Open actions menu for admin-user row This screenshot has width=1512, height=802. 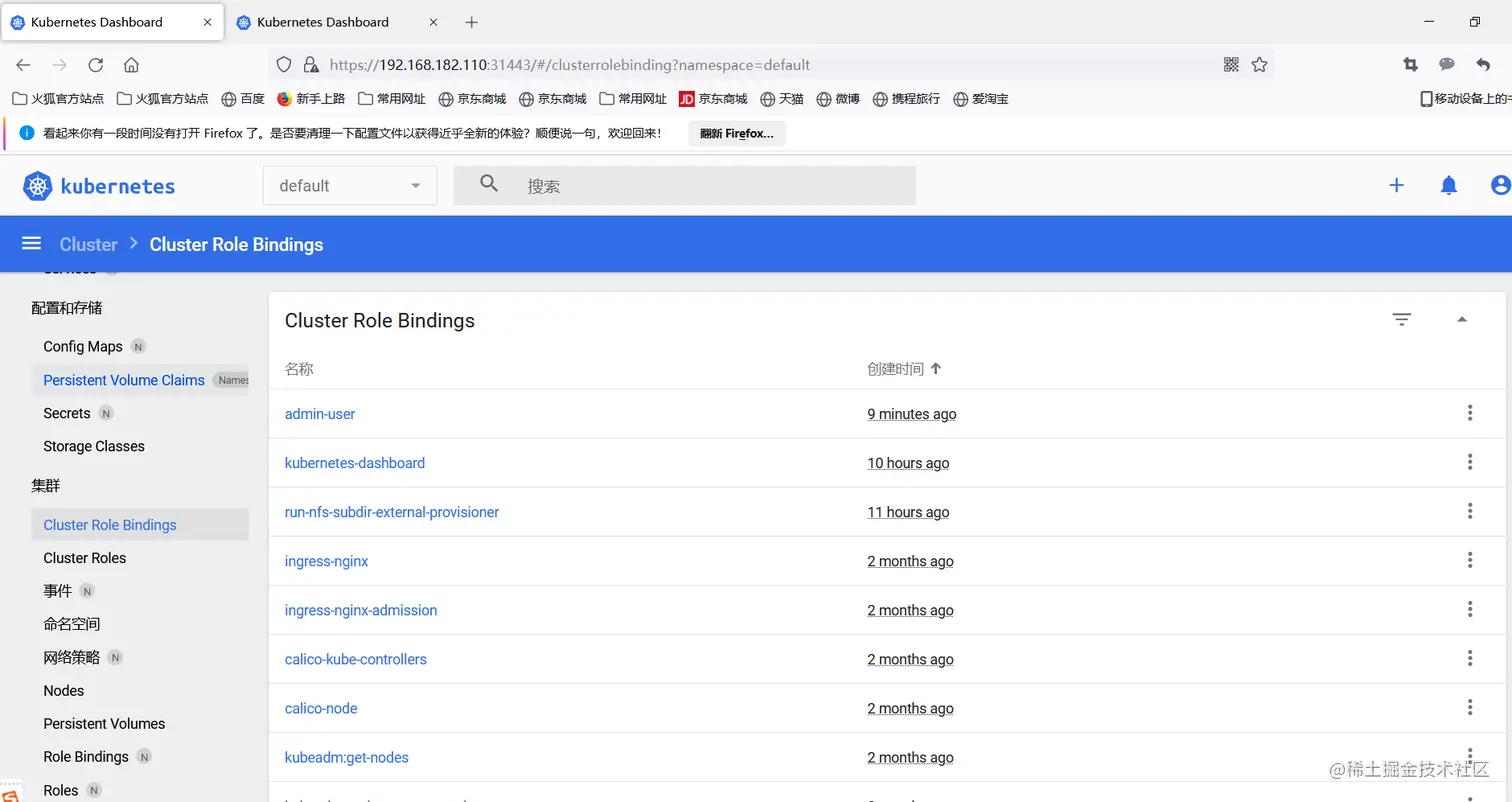coord(1470,413)
